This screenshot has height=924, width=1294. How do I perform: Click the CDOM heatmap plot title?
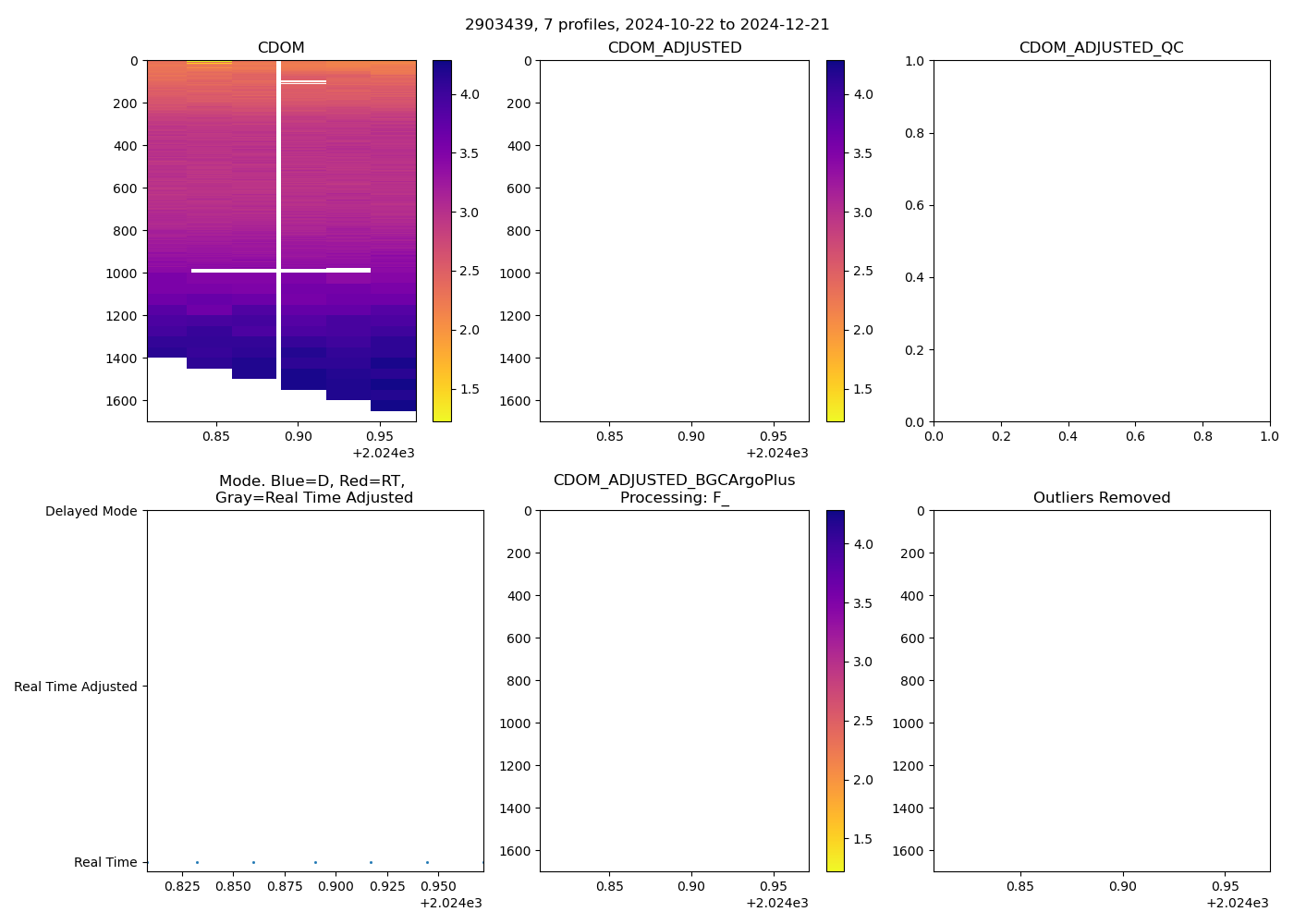pyautogui.click(x=281, y=48)
